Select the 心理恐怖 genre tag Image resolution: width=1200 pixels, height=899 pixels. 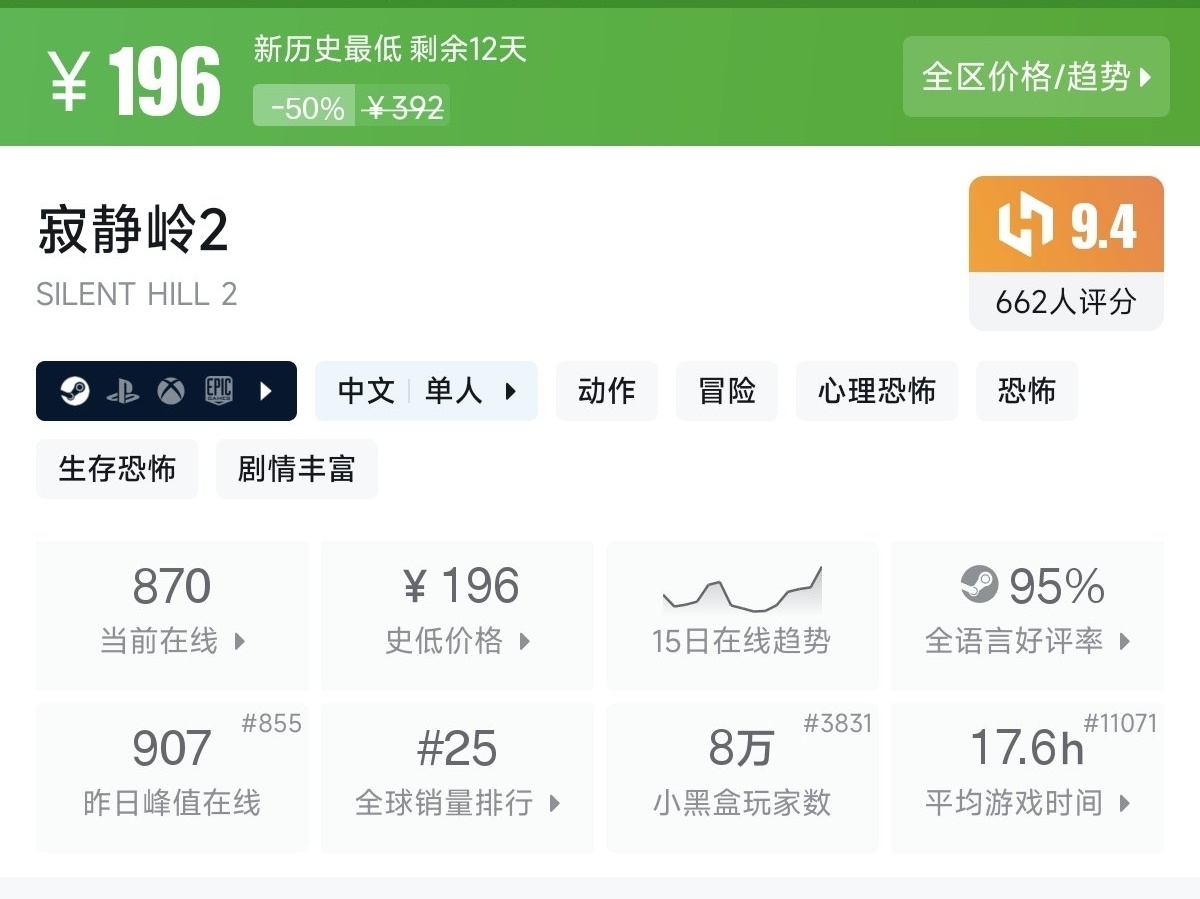[x=876, y=391]
